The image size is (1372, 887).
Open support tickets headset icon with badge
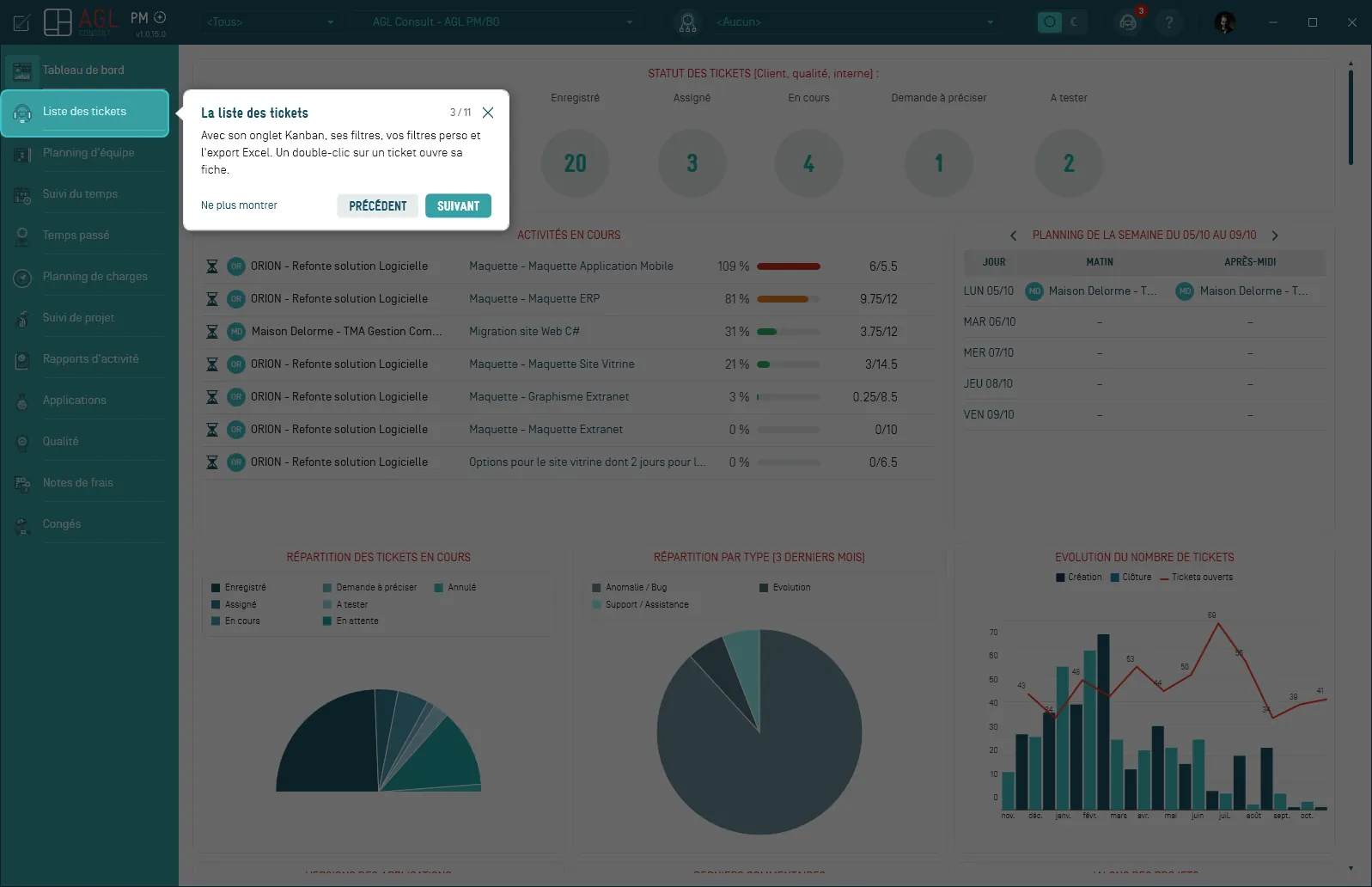pyautogui.click(x=1129, y=22)
